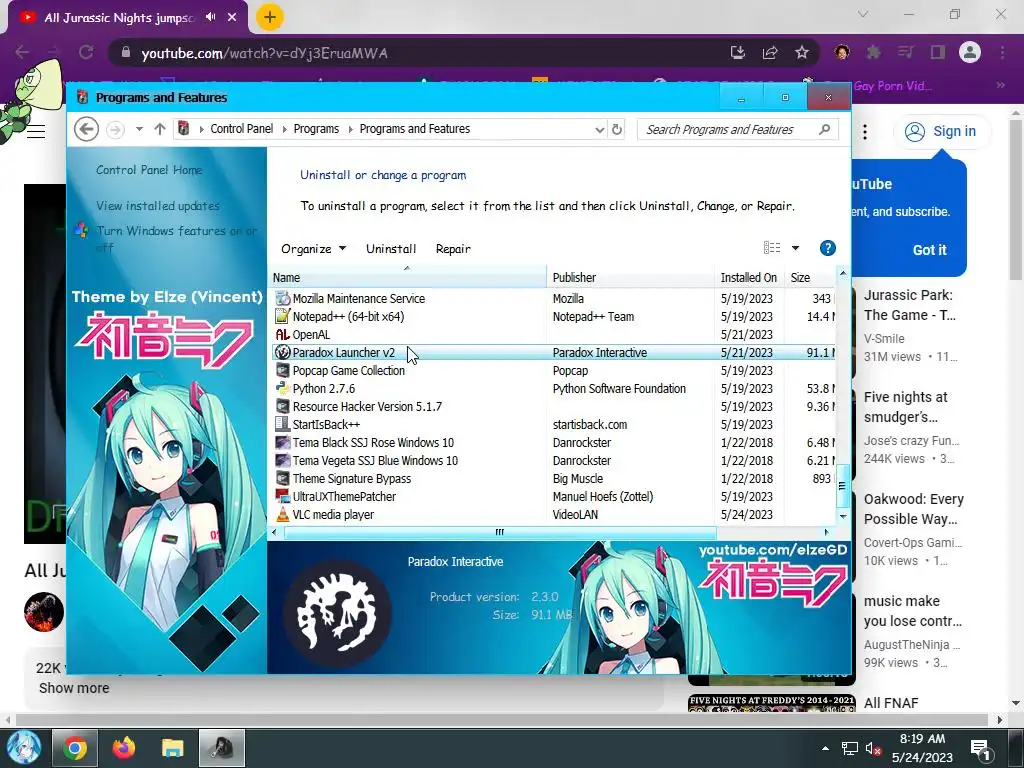1024x768 pixels.
Task: Reload the Chrome page
Action: point(86,52)
